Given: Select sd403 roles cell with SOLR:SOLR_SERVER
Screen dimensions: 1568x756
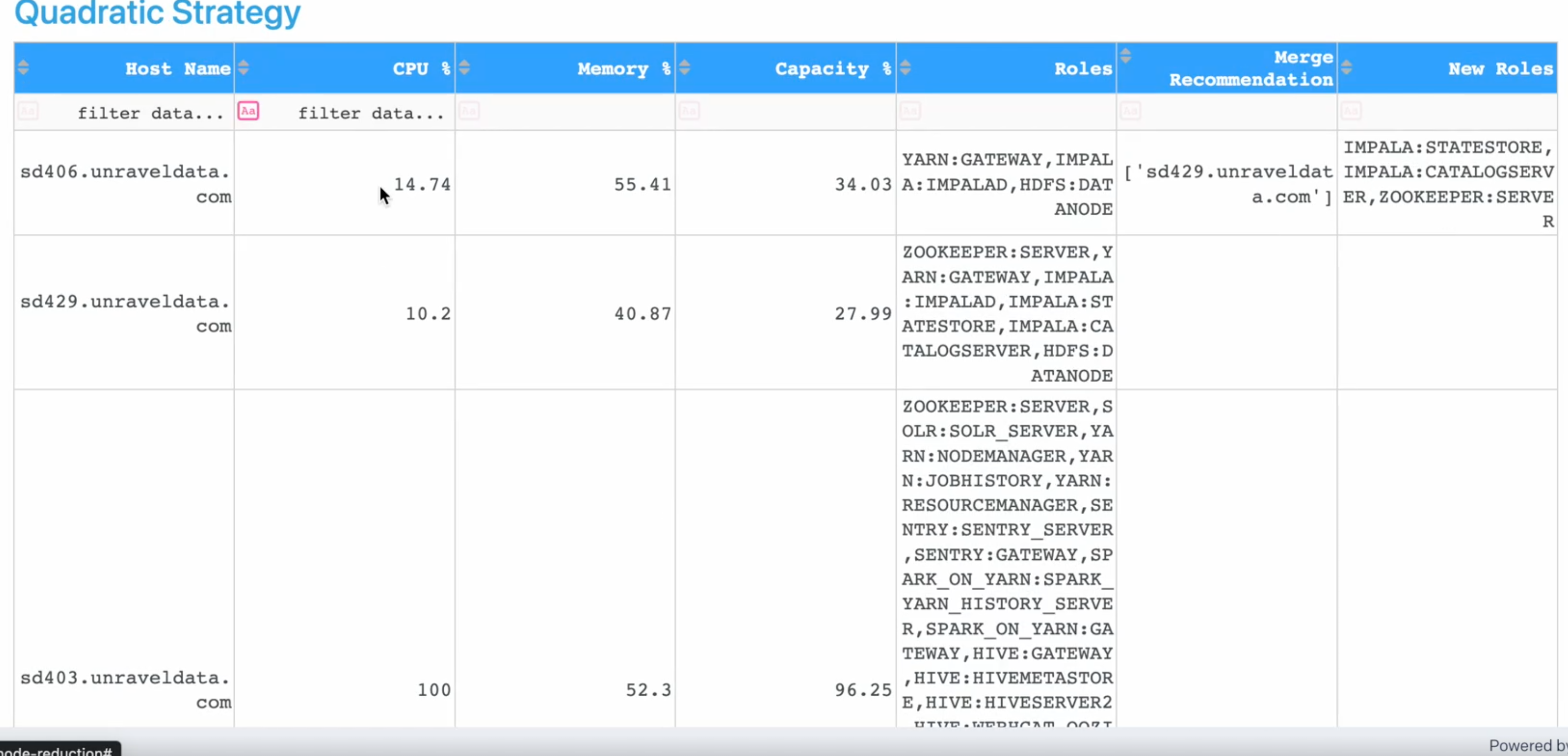Looking at the screenshot, I should [x=1006, y=559].
